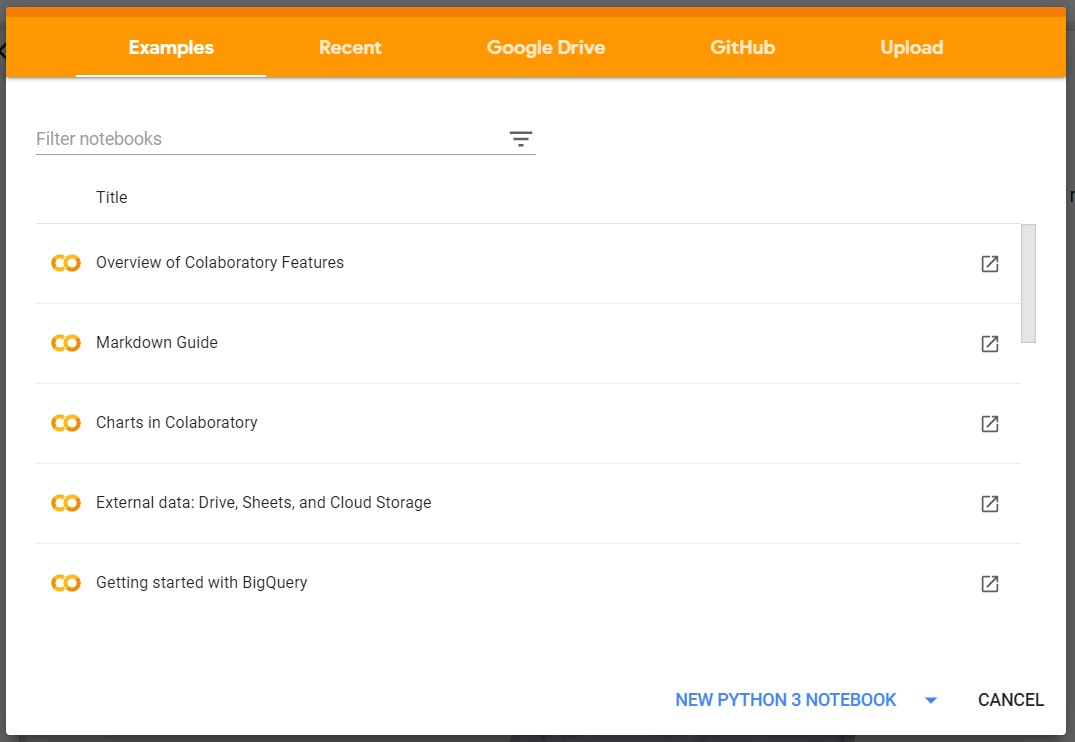
Task: Create a New Python 3 Notebook
Action: tap(786, 699)
